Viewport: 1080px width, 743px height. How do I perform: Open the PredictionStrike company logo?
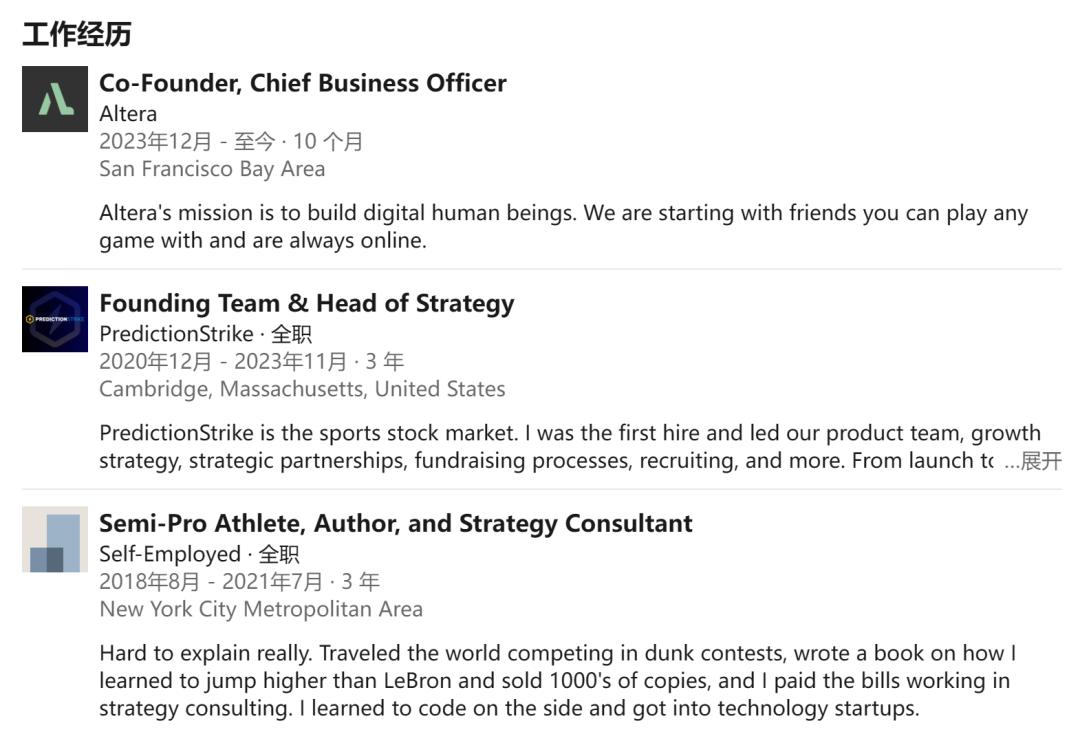tap(55, 319)
